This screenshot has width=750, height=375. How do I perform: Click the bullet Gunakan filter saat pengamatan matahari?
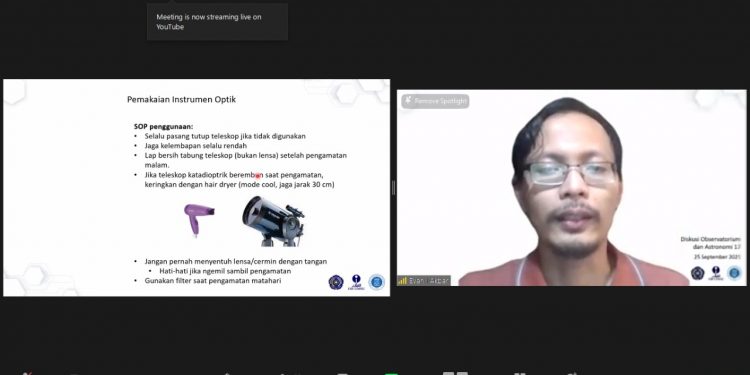[213, 281]
